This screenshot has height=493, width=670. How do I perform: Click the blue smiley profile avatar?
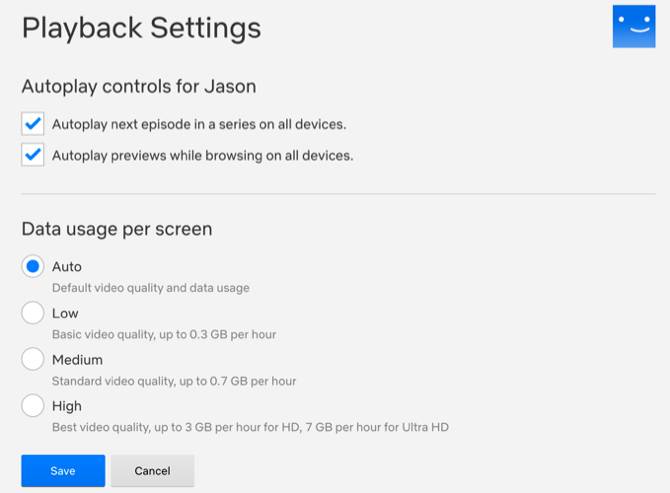[633, 26]
